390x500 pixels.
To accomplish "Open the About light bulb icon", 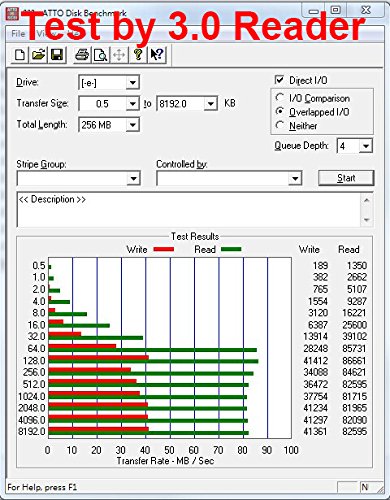I will click(x=138, y=54).
